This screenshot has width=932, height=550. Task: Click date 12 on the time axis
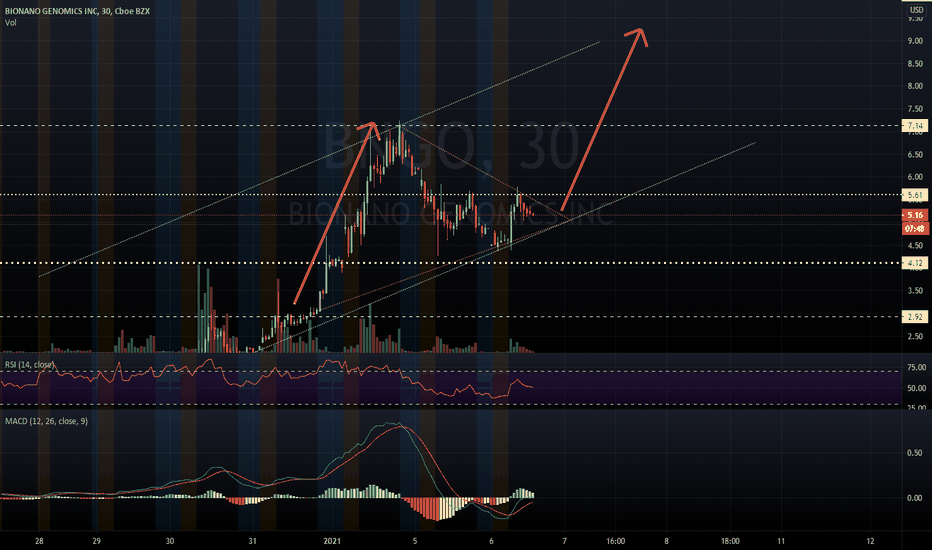point(871,541)
